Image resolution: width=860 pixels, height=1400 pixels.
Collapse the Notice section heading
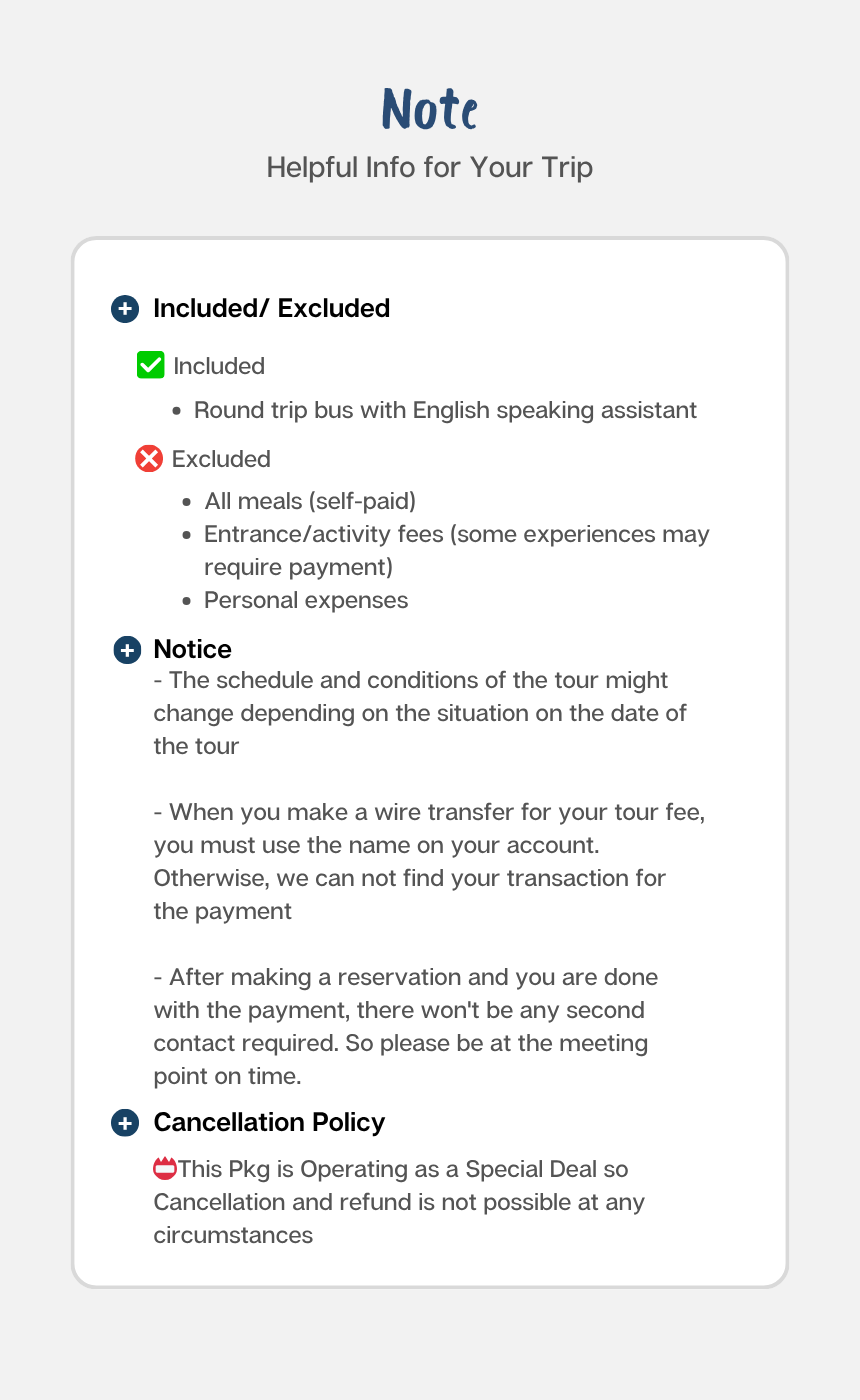(x=192, y=649)
